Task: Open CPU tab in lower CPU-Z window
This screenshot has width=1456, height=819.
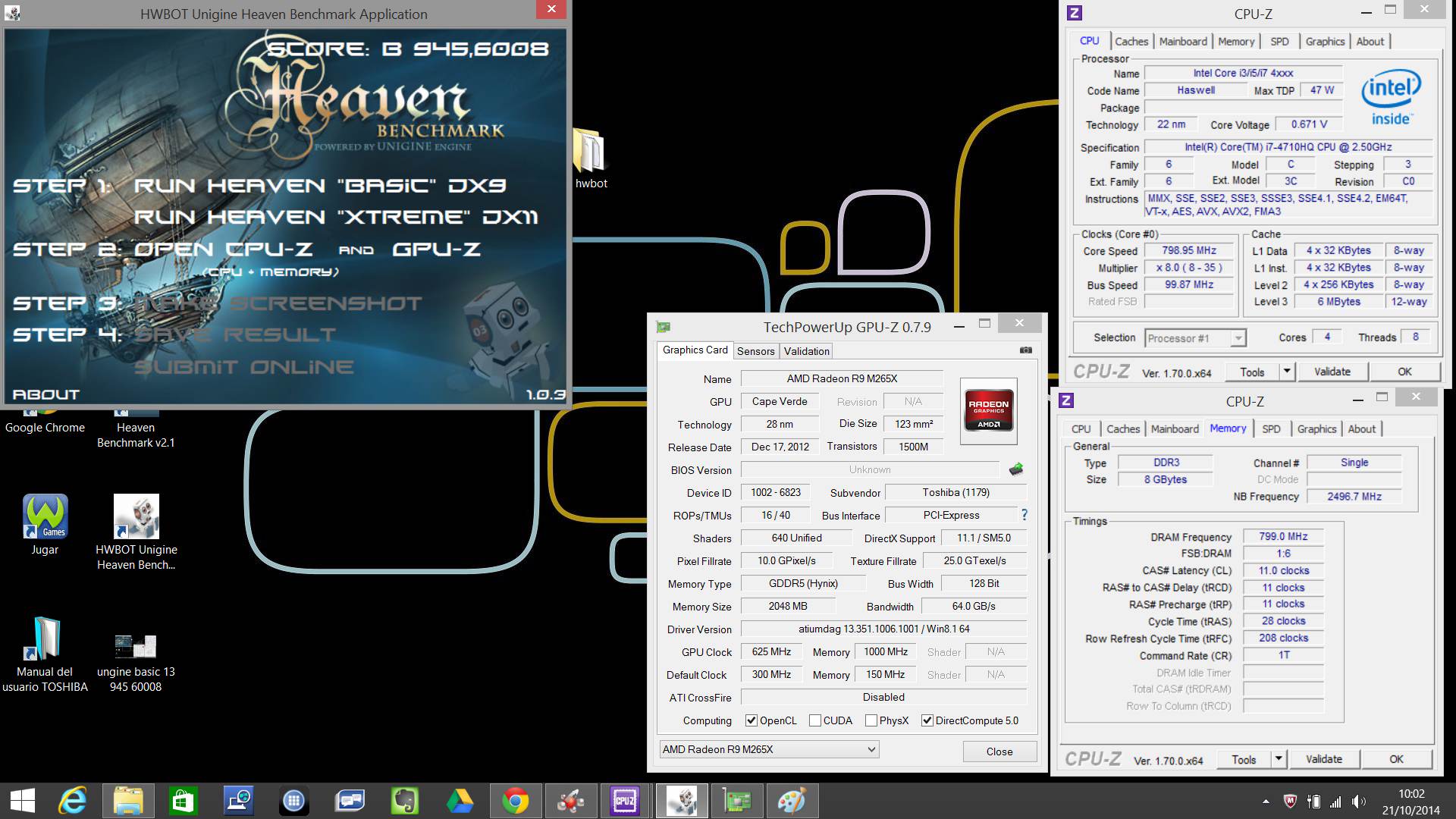Action: [1081, 429]
